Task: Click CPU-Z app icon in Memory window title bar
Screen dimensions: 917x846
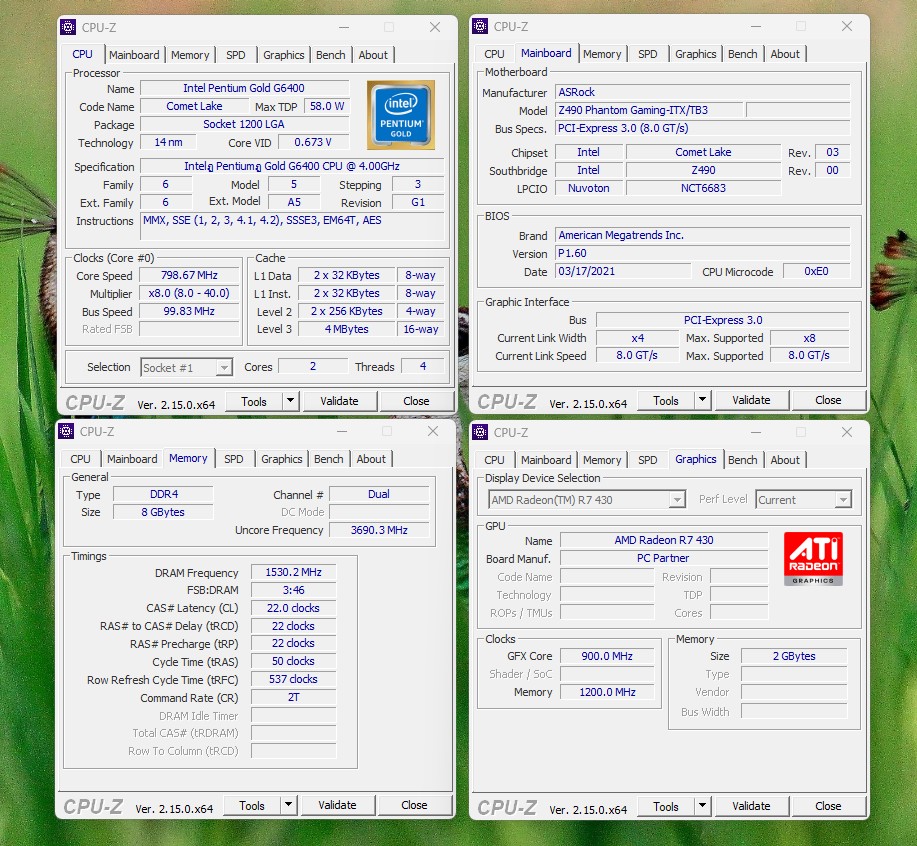Action: [x=66, y=431]
